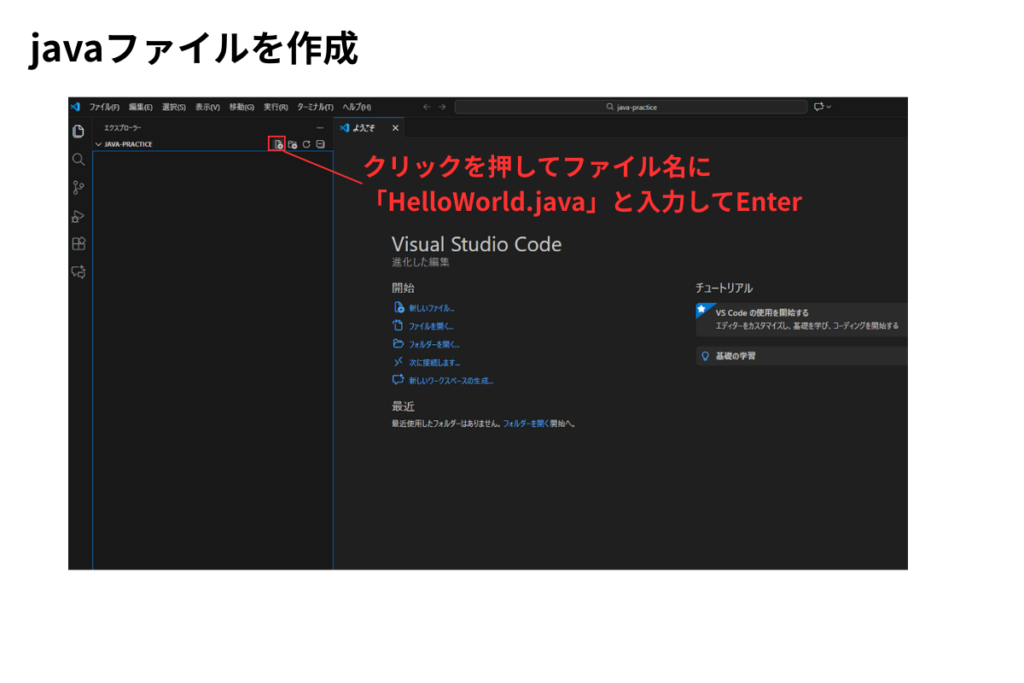Open the Run and Debug view
This screenshot has height=683, width=1024.
(x=78, y=216)
